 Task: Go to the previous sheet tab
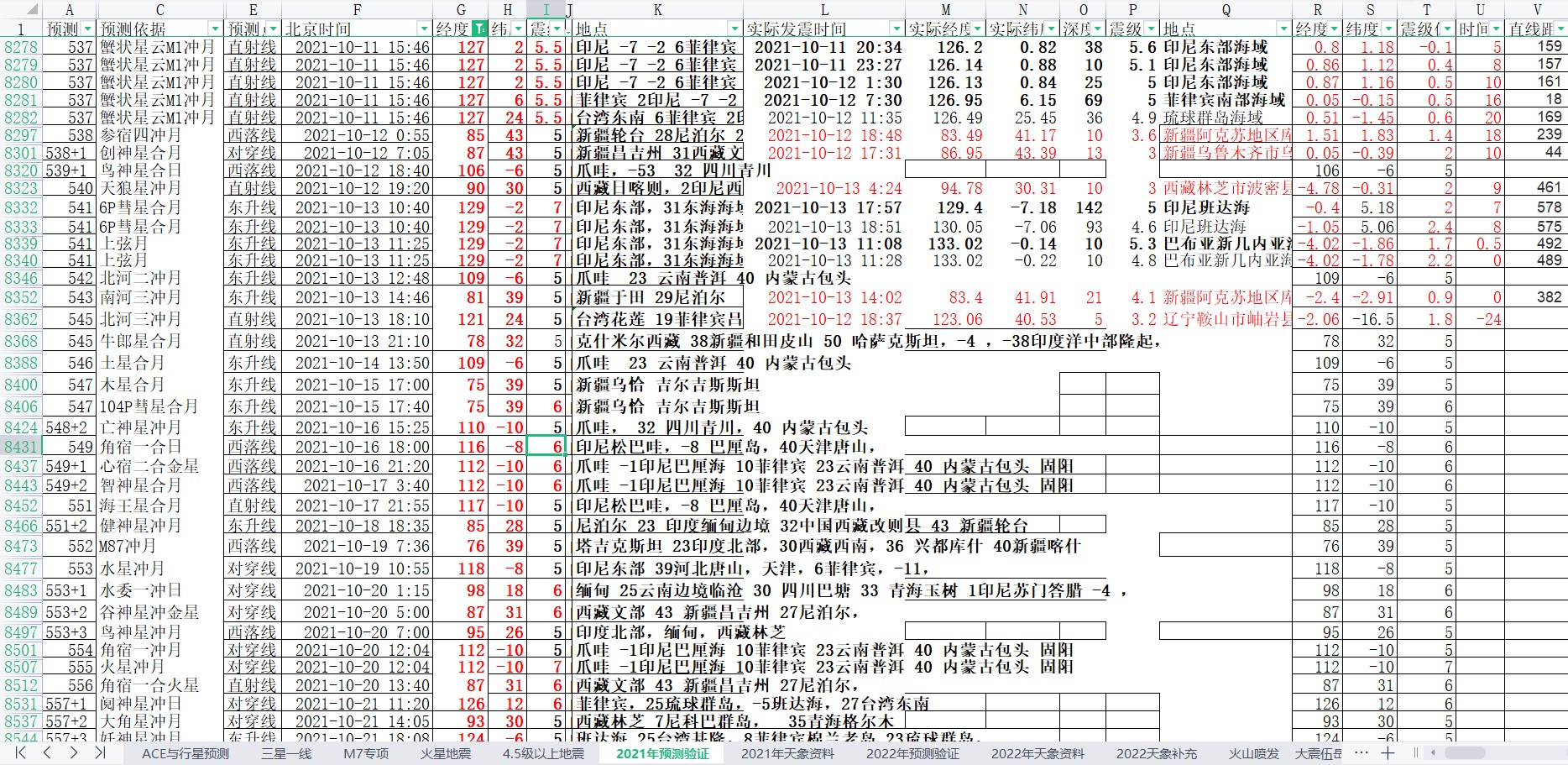[x=47, y=752]
